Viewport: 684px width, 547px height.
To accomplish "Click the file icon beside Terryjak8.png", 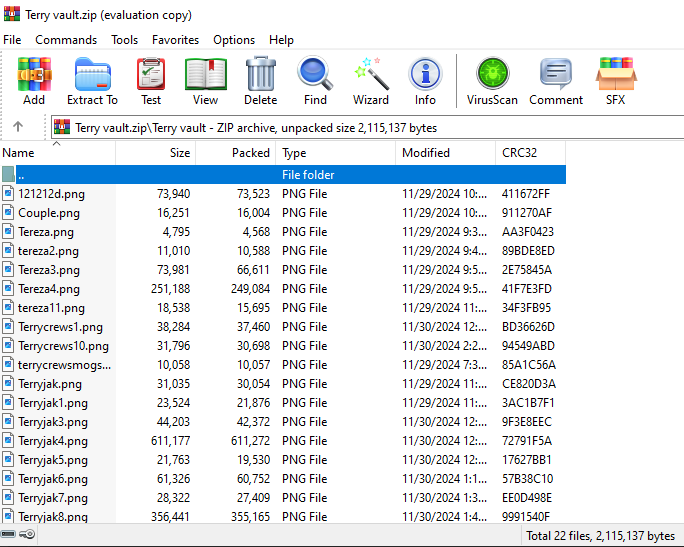I will [x=8, y=516].
